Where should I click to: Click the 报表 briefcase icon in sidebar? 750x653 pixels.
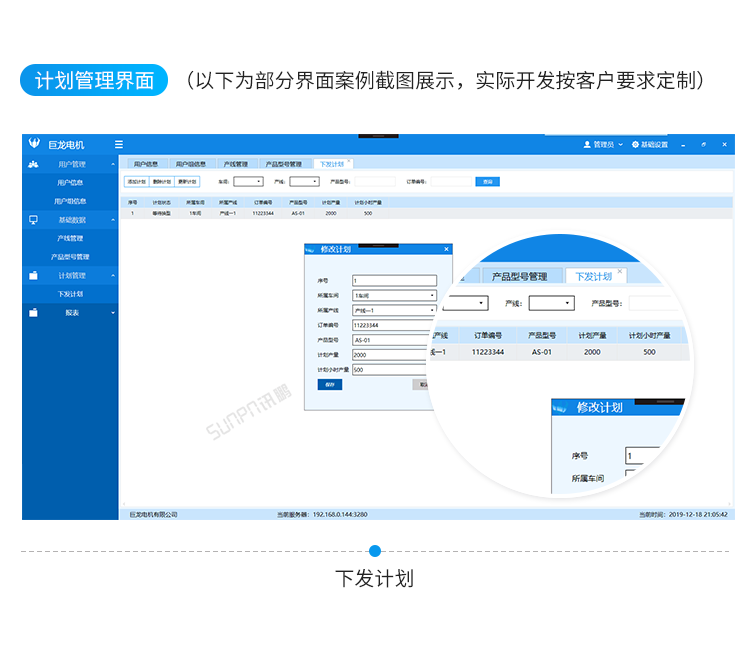click(x=33, y=313)
